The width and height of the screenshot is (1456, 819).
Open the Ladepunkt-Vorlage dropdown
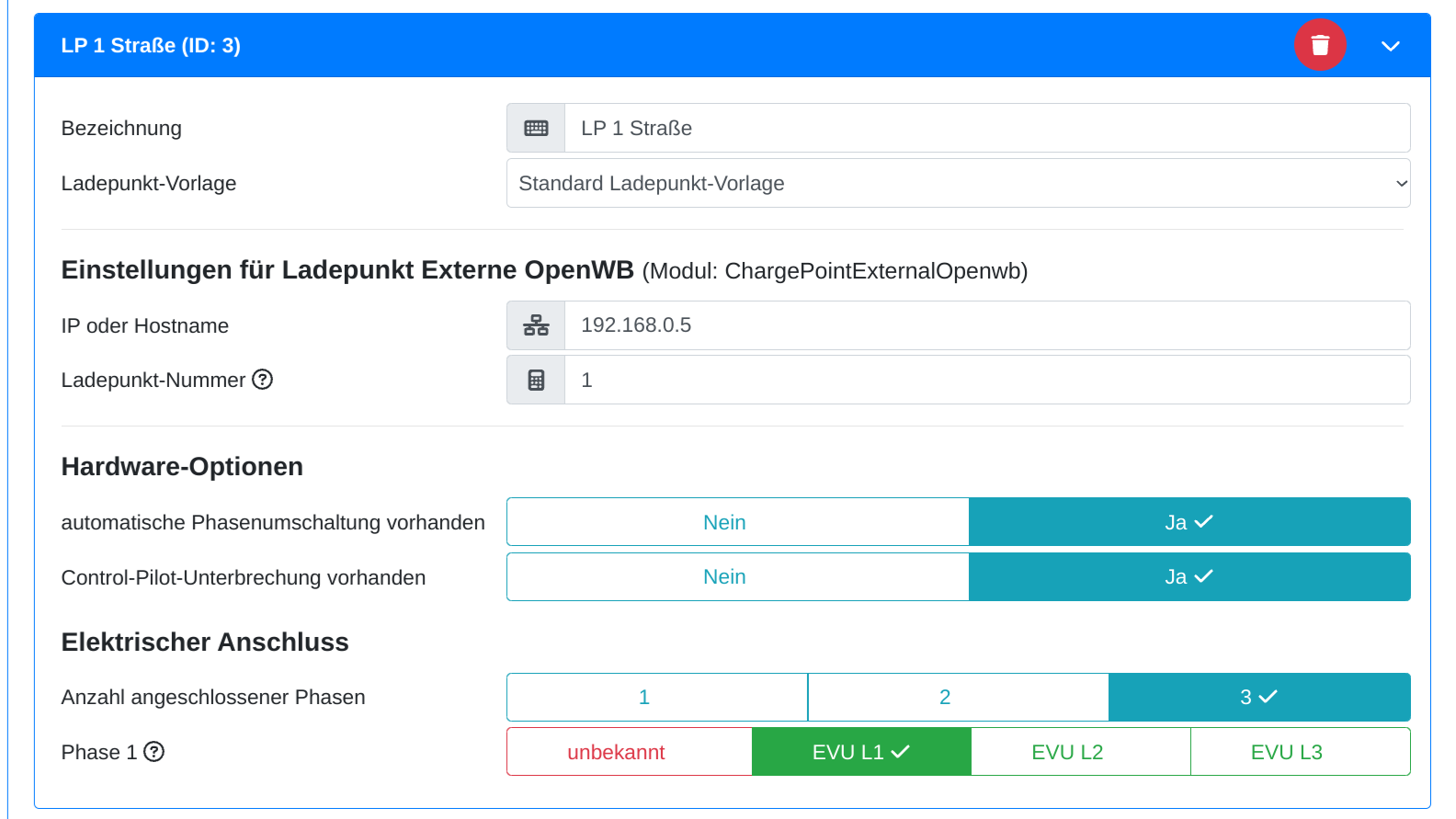tap(958, 184)
